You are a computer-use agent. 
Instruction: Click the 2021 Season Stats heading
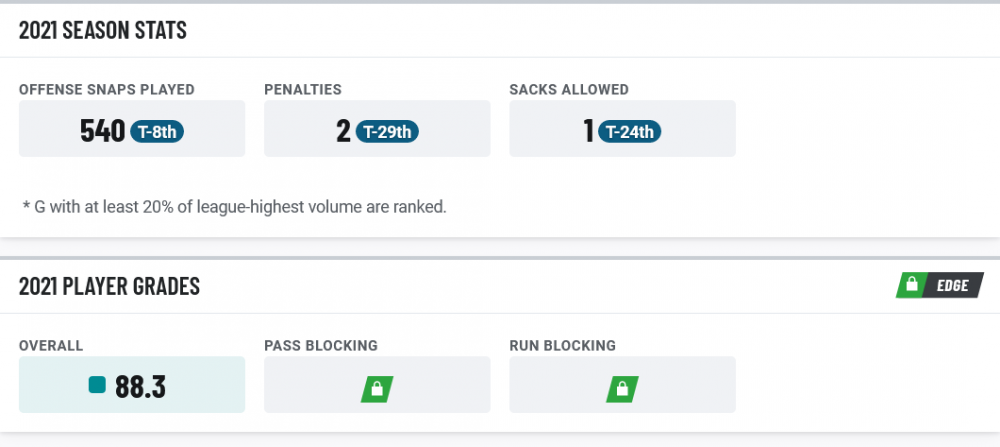pos(103,30)
